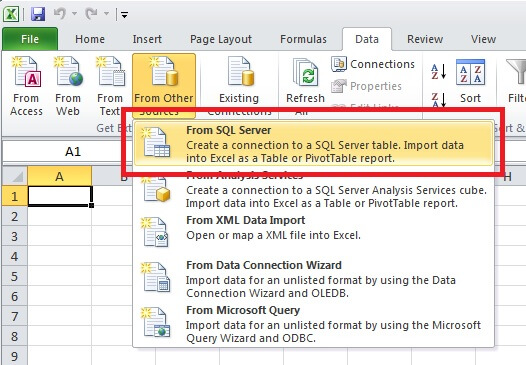The height and width of the screenshot is (365, 526).
Task: Sort A to Z ascending
Action: (x=438, y=71)
